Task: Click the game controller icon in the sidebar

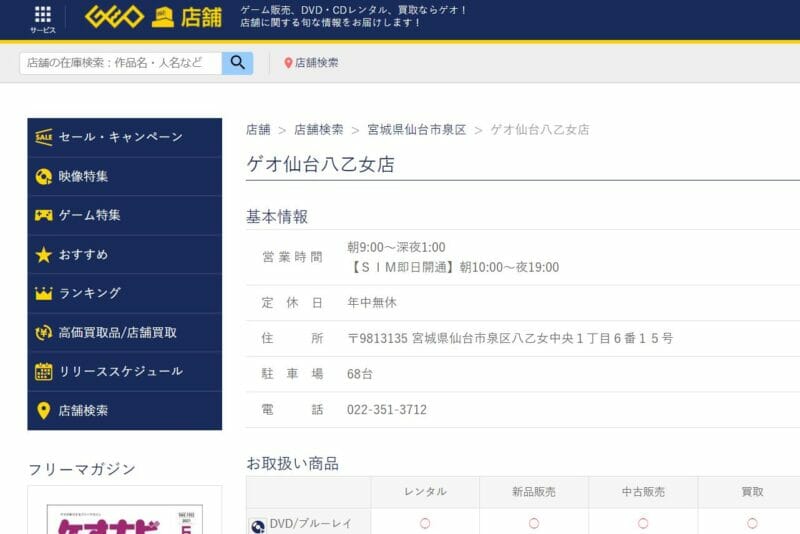Action: tap(44, 215)
